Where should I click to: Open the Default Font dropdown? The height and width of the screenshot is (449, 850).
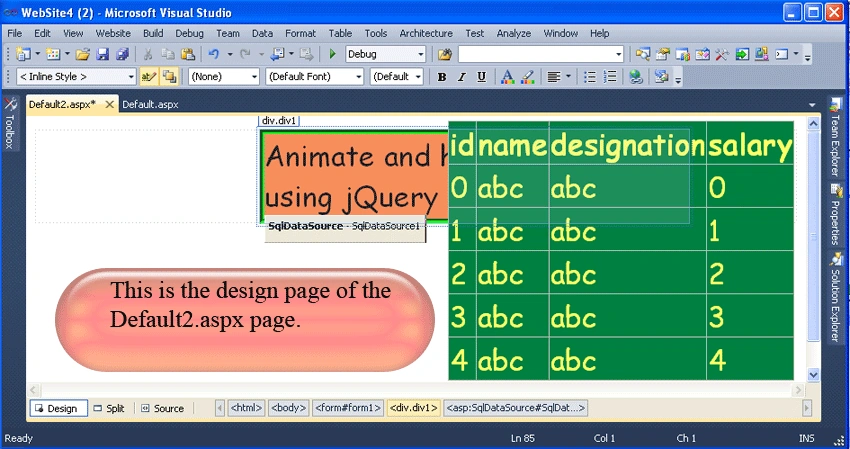click(x=314, y=76)
